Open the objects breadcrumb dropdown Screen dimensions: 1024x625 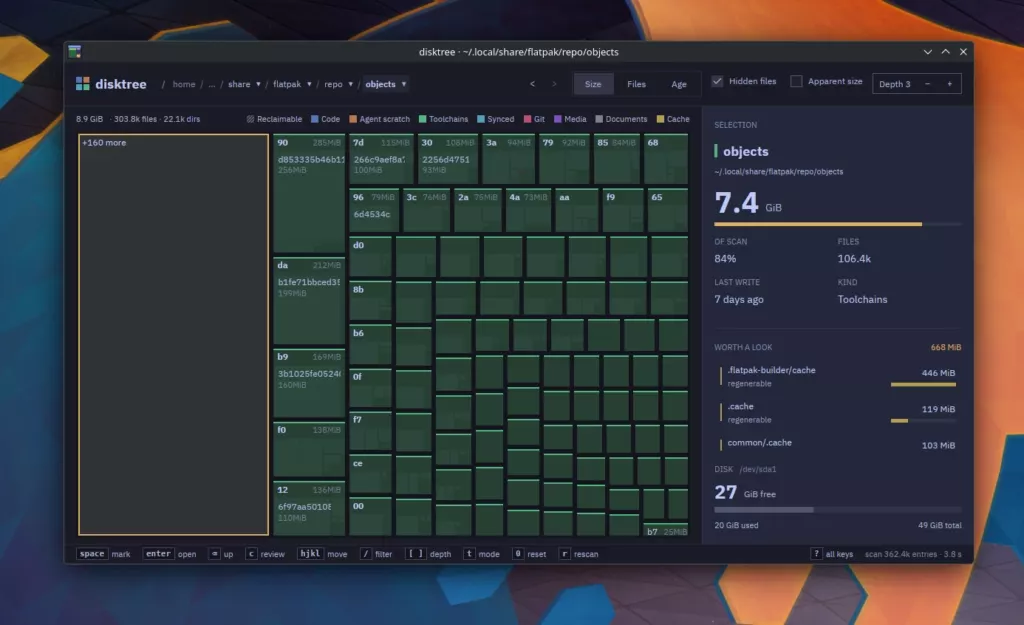[x=404, y=84]
